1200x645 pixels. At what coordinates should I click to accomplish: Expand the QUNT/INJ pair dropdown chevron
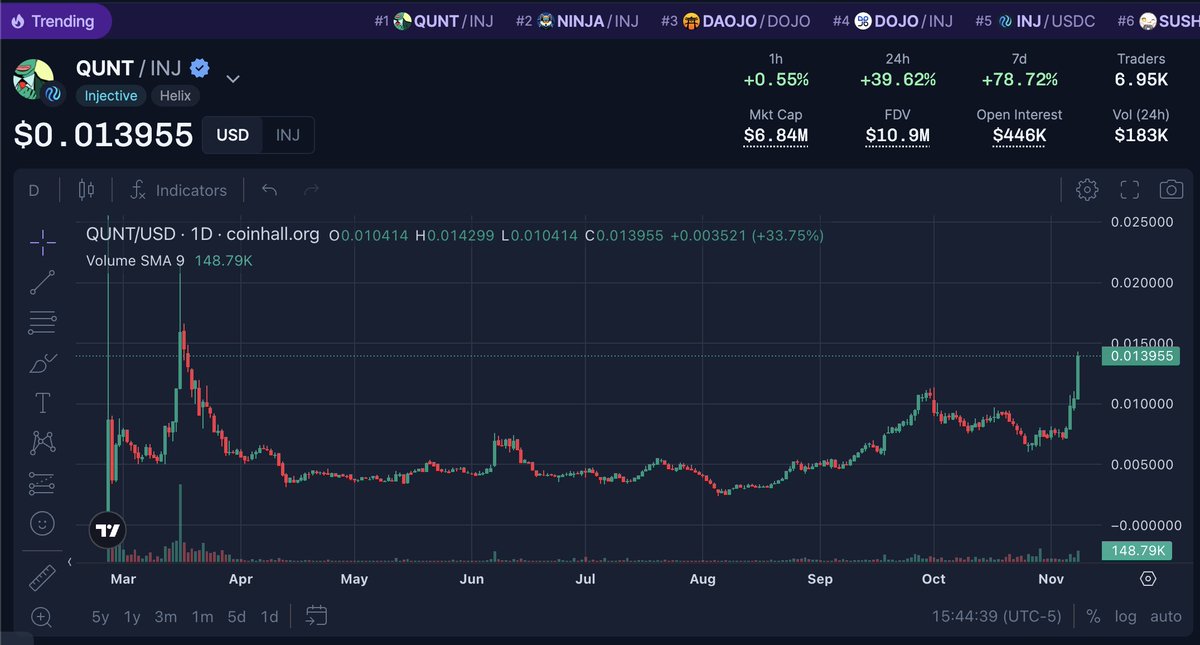point(233,79)
